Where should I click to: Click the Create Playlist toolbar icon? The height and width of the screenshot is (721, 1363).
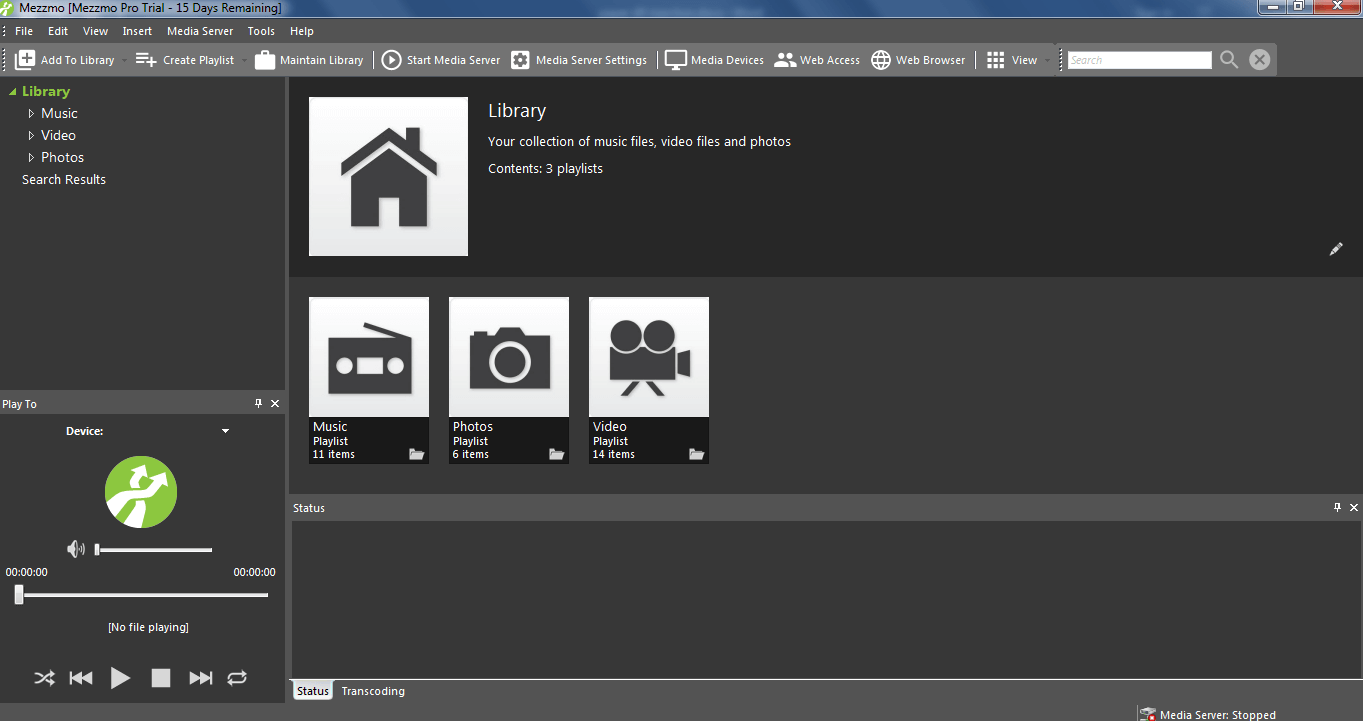(147, 60)
